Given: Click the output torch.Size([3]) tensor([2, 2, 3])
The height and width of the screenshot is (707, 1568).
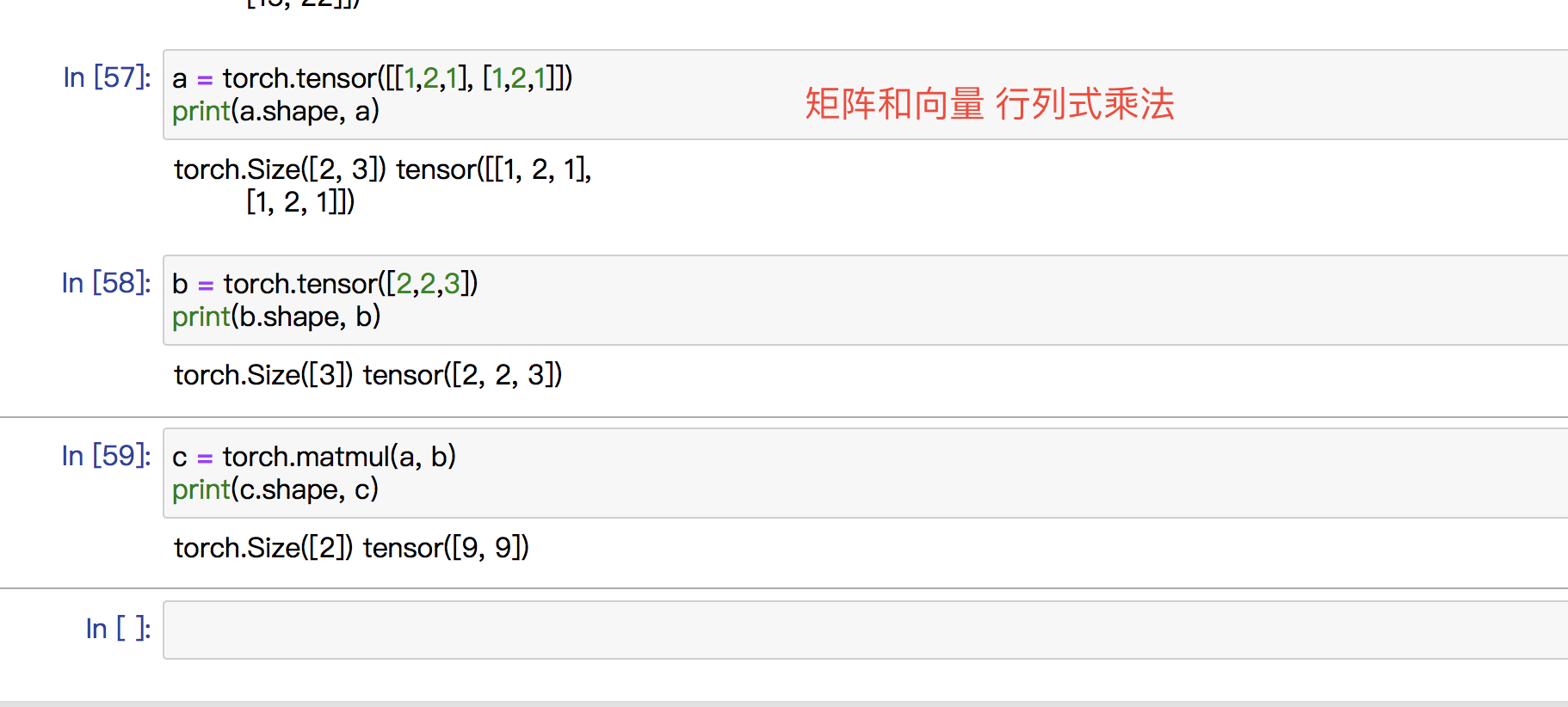Looking at the screenshot, I should pos(368,375).
